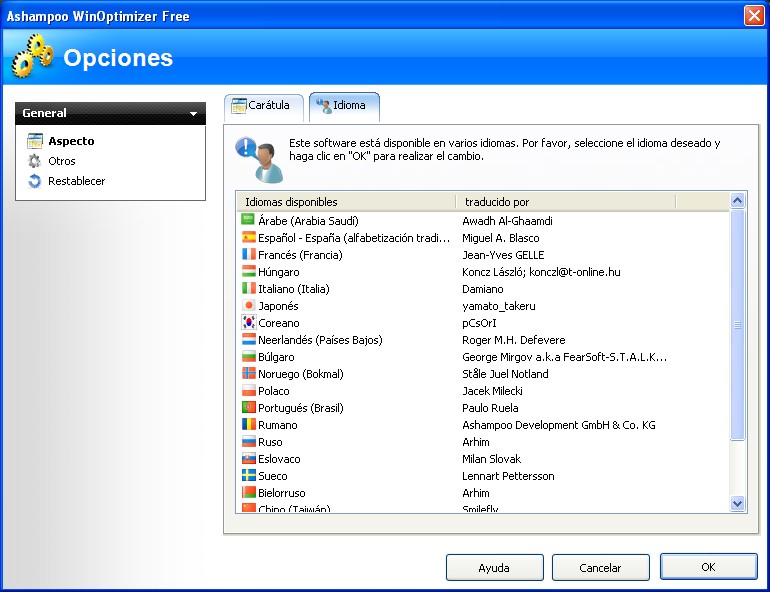The width and height of the screenshot is (770, 592).
Task: Choose Rumano language
Action: pos(277,425)
